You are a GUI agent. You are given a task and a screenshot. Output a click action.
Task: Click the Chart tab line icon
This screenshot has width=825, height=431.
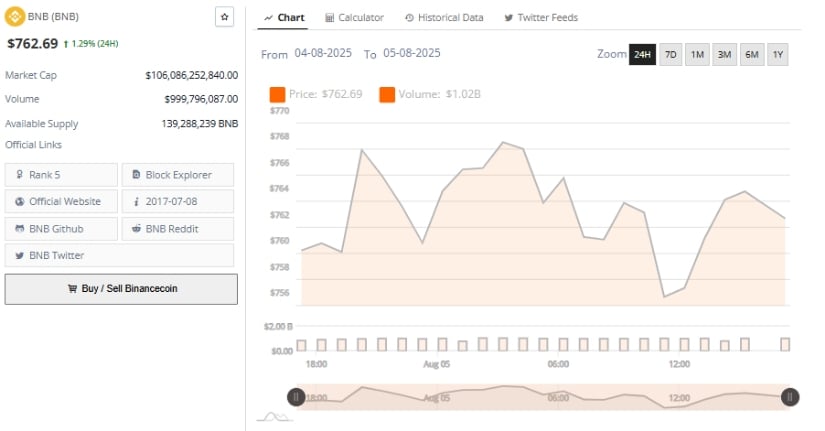coord(268,18)
